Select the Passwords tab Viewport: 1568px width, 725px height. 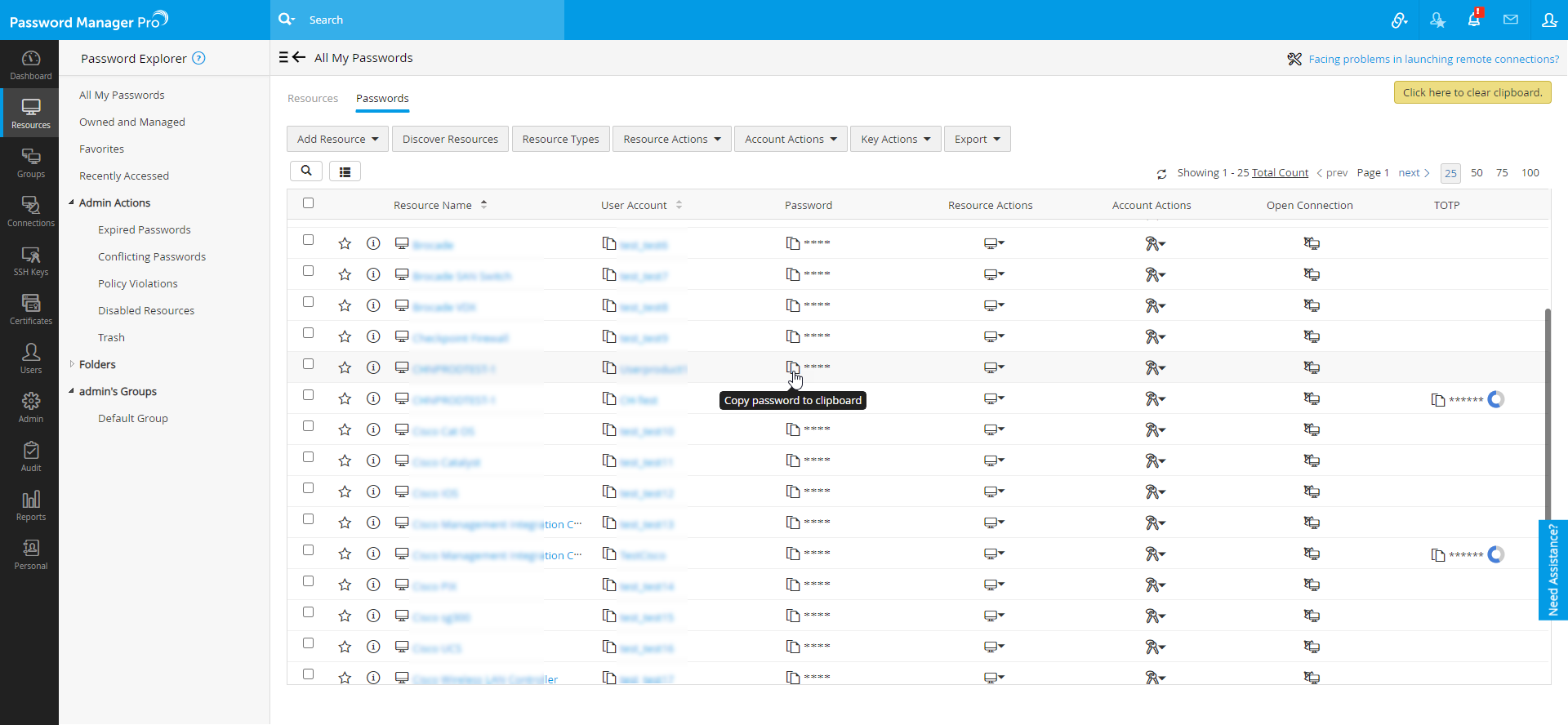click(x=382, y=98)
